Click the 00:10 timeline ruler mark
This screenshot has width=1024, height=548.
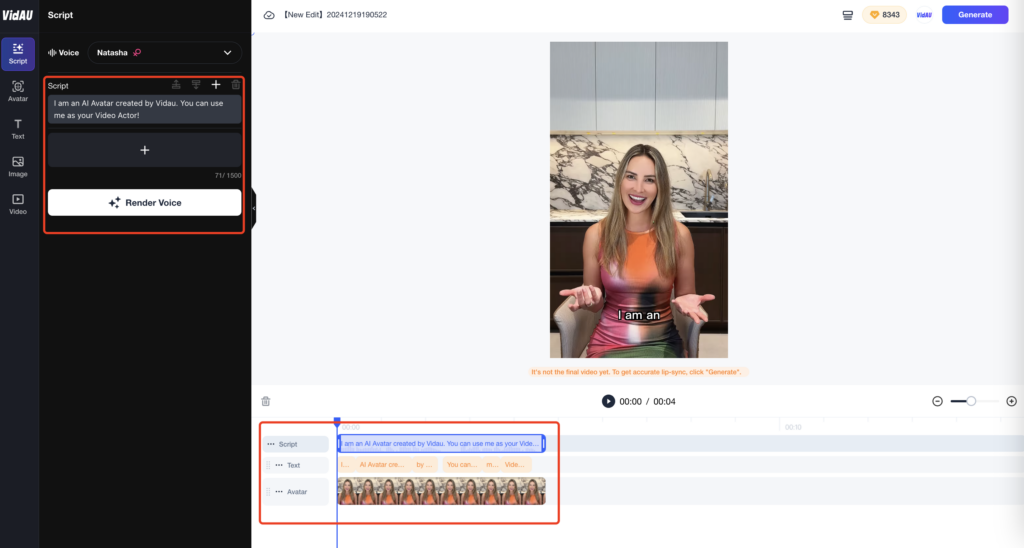[793, 427]
